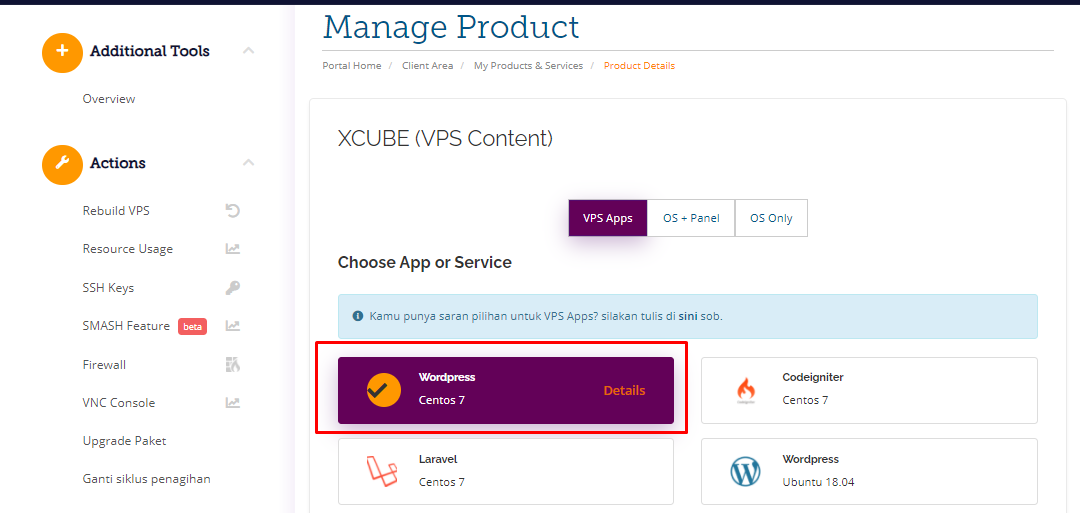The image size is (1080, 513).
Task: Click the beta badge next to SMASH Feature
Action: [192, 326]
